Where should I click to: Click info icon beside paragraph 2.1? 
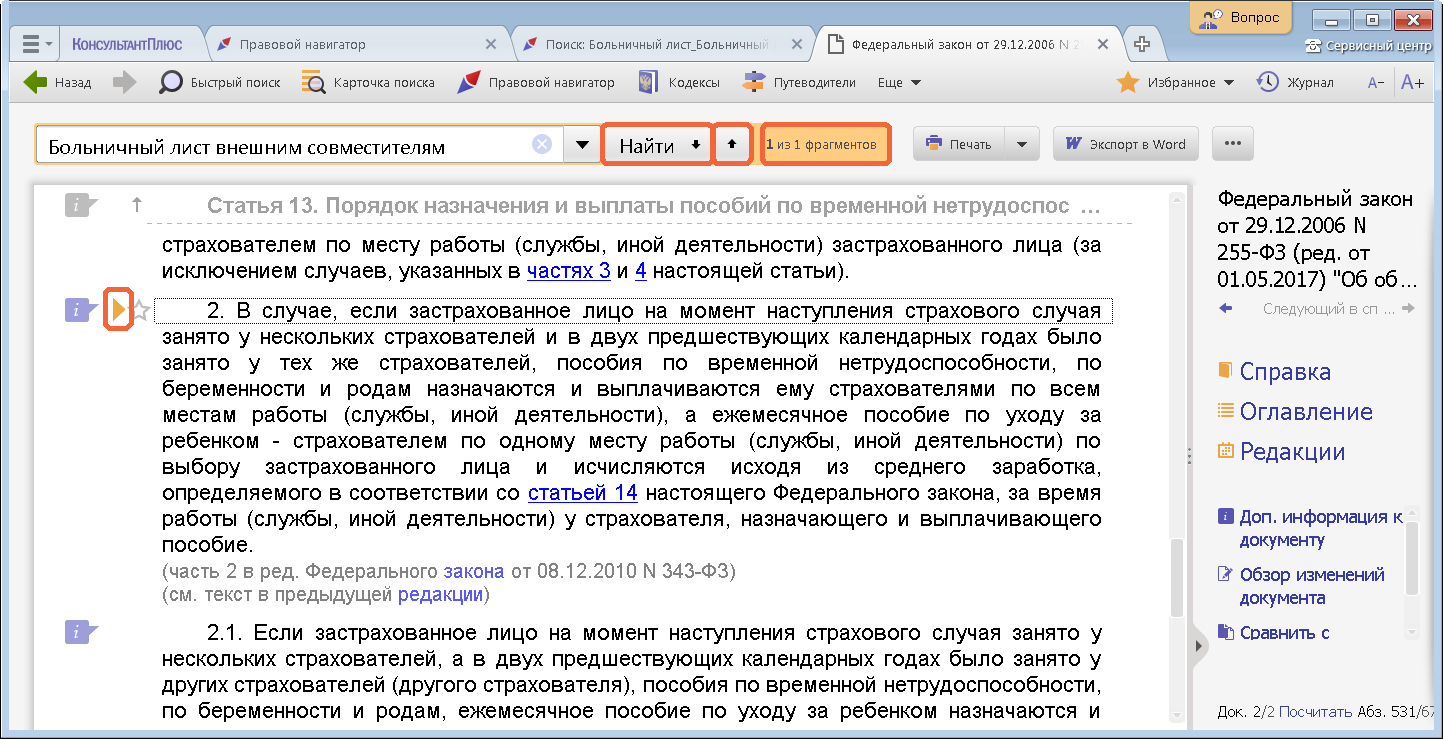[81, 632]
